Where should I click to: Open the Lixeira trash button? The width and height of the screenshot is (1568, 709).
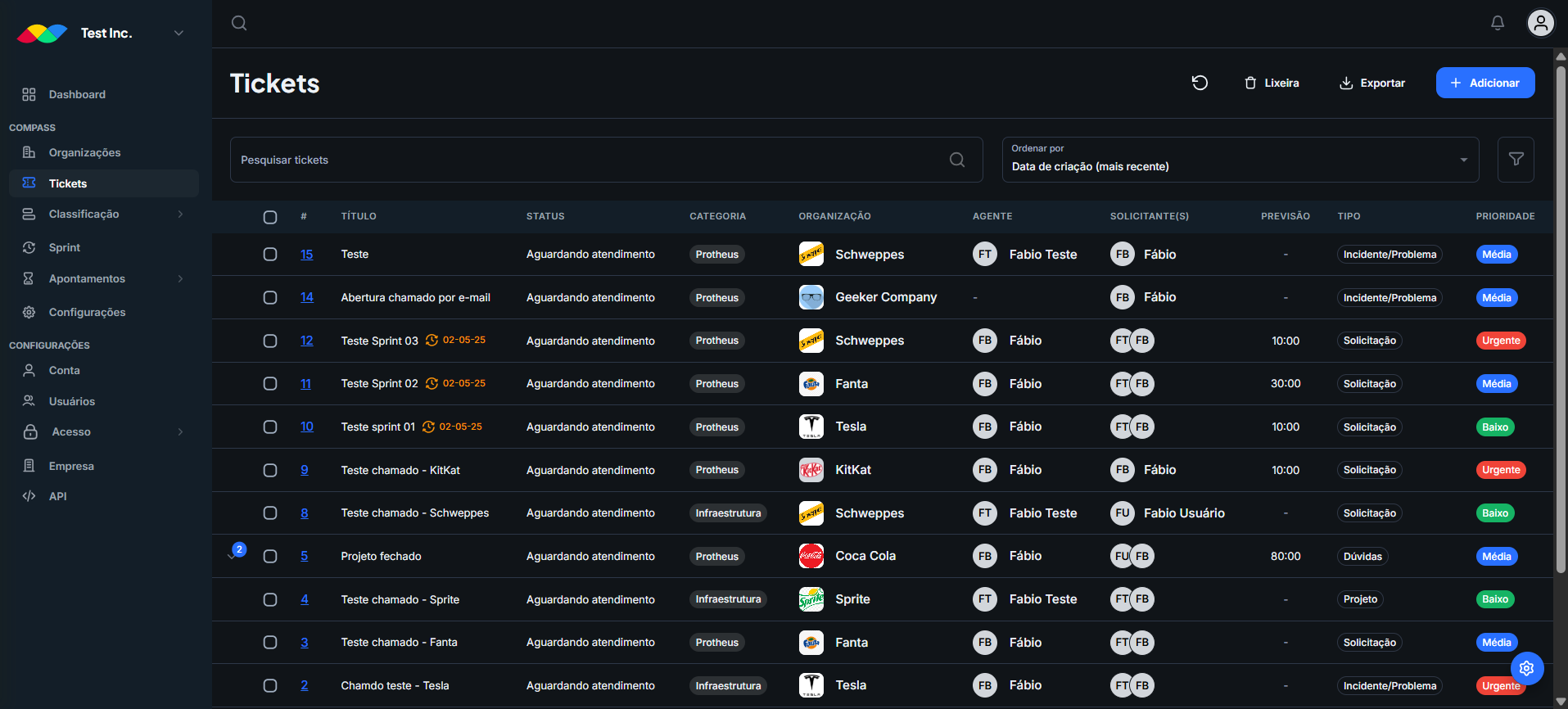(x=1272, y=83)
